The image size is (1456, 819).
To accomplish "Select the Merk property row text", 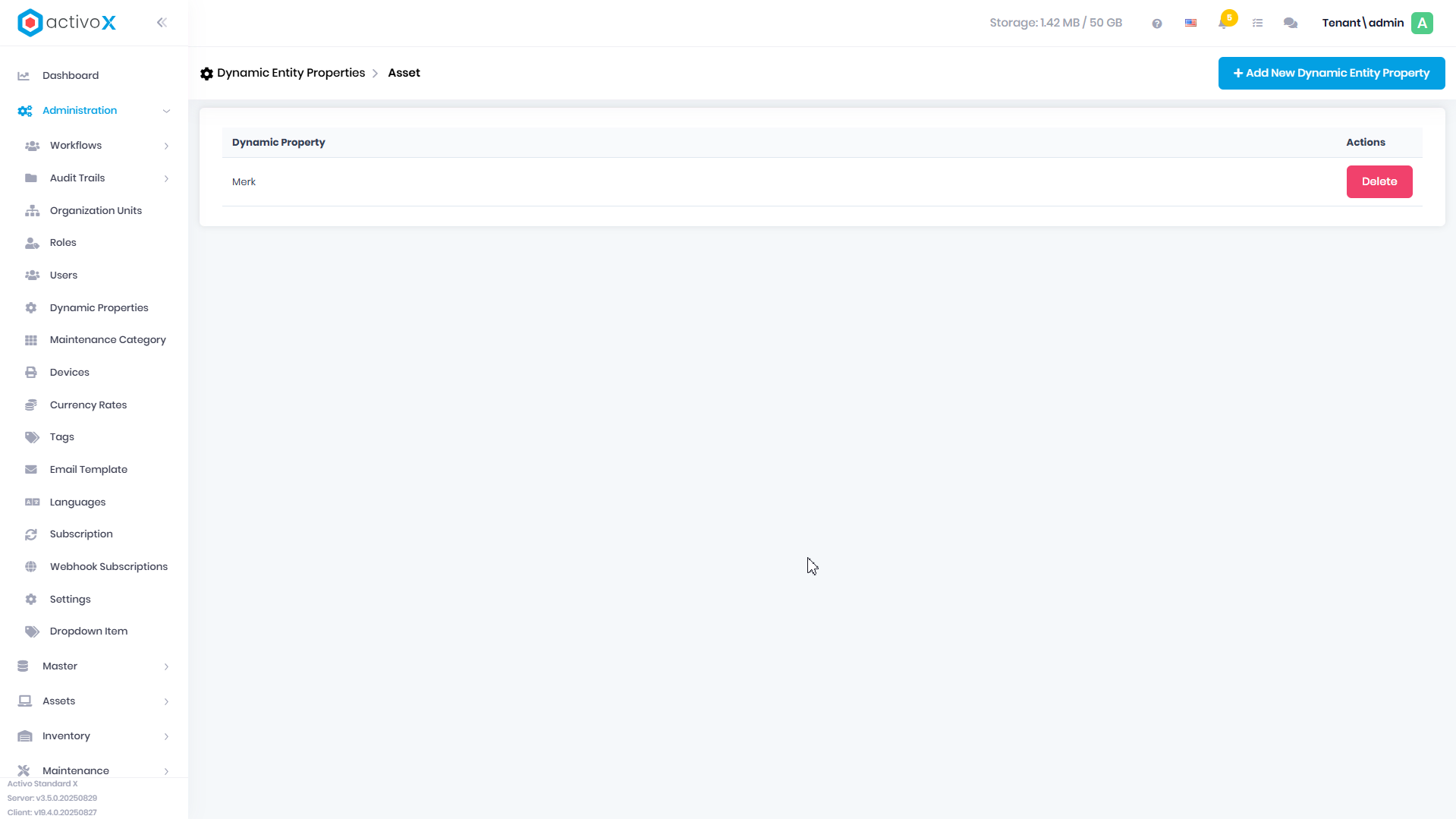I will (x=244, y=182).
